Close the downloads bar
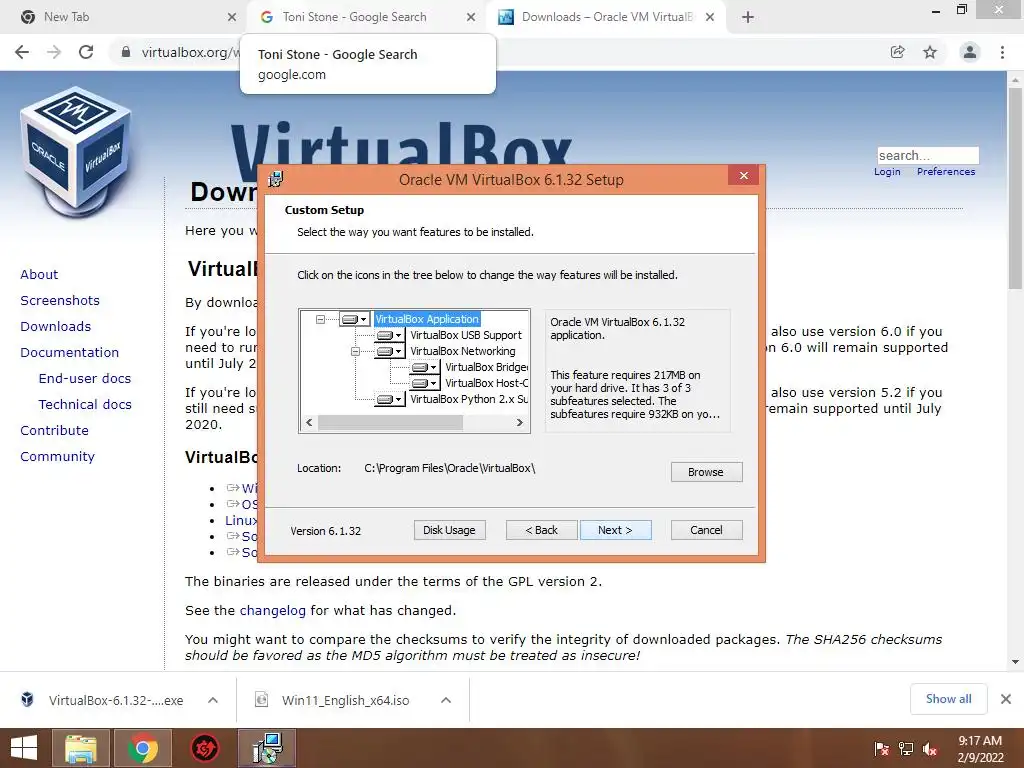Viewport: 1024px width, 768px height. pyautogui.click(x=1006, y=699)
